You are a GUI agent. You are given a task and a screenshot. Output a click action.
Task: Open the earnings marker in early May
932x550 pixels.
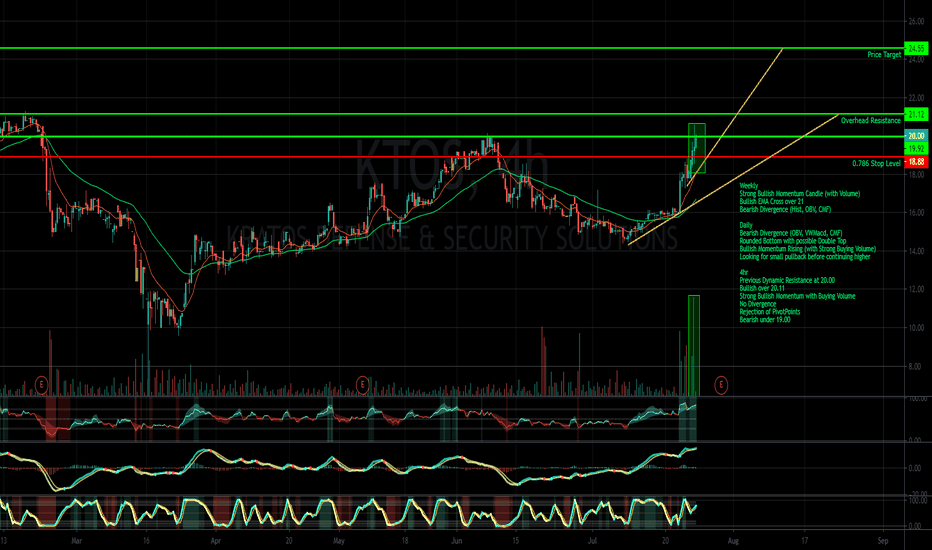tap(363, 385)
